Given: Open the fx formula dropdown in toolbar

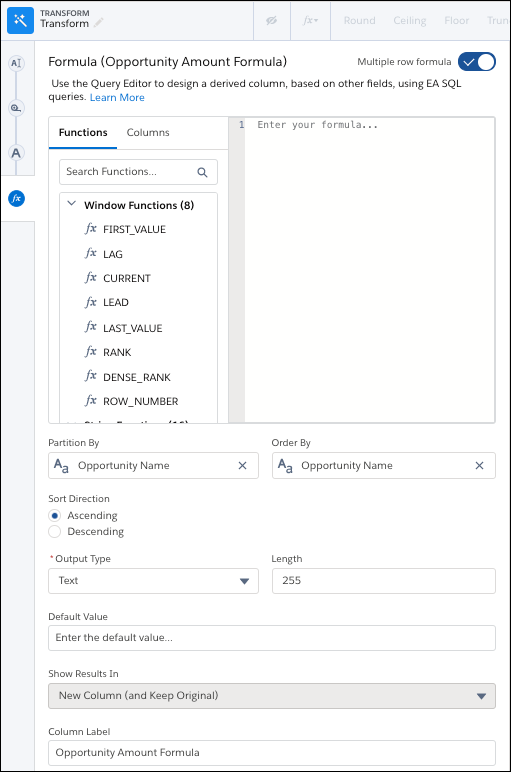Looking at the screenshot, I should [310, 21].
